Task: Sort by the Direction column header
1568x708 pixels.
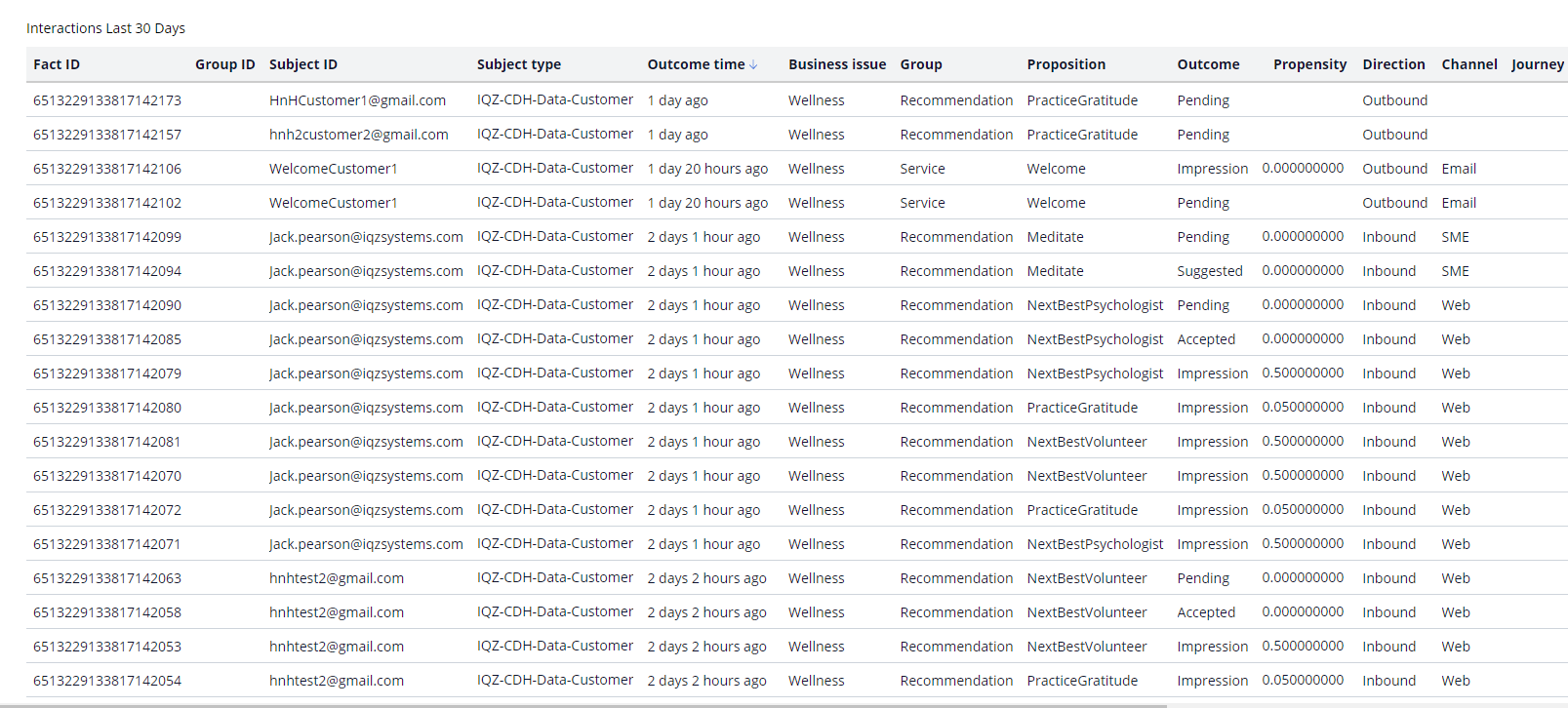Action: (x=1392, y=64)
